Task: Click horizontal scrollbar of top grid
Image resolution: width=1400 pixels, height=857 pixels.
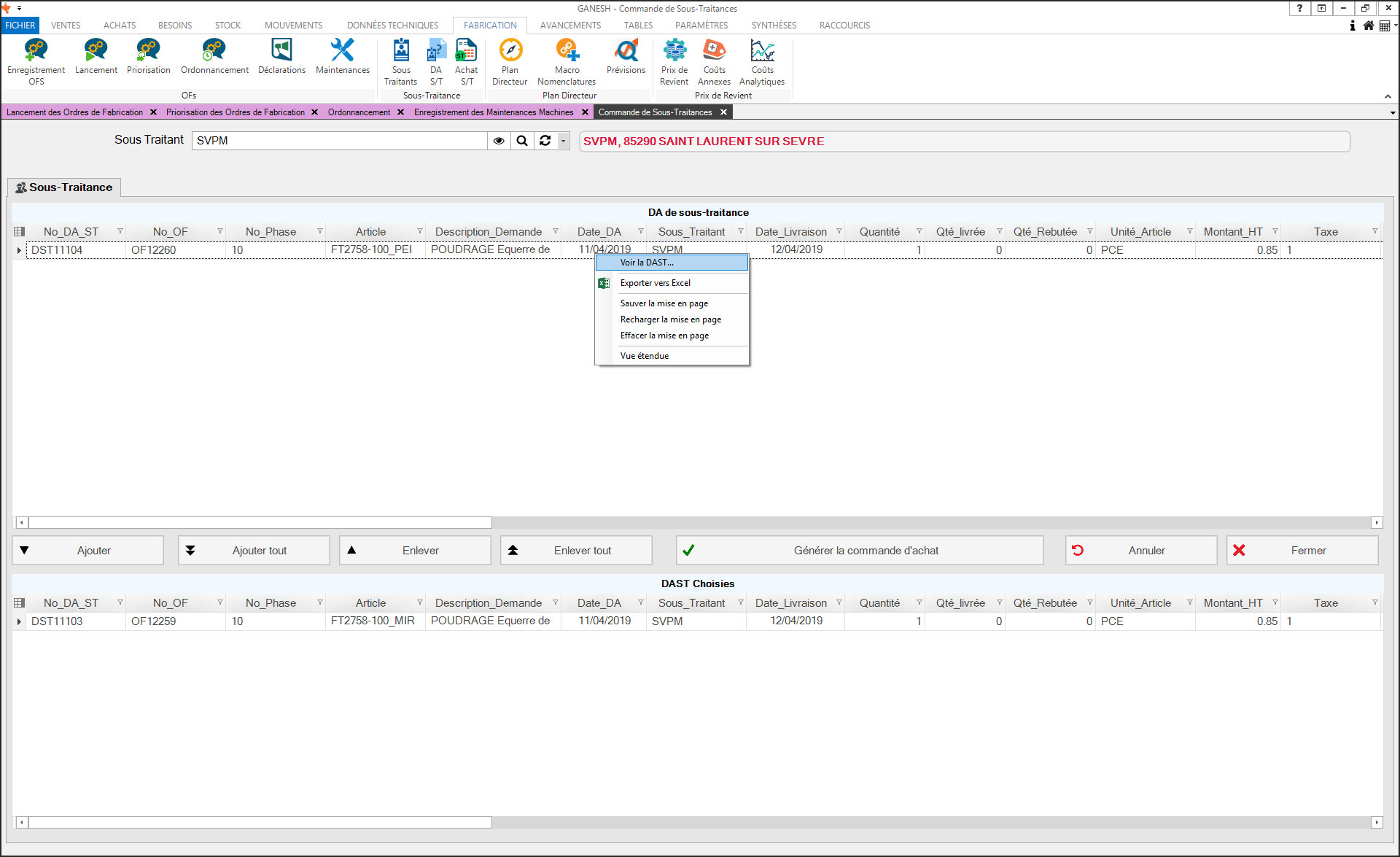Action: tap(260, 522)
